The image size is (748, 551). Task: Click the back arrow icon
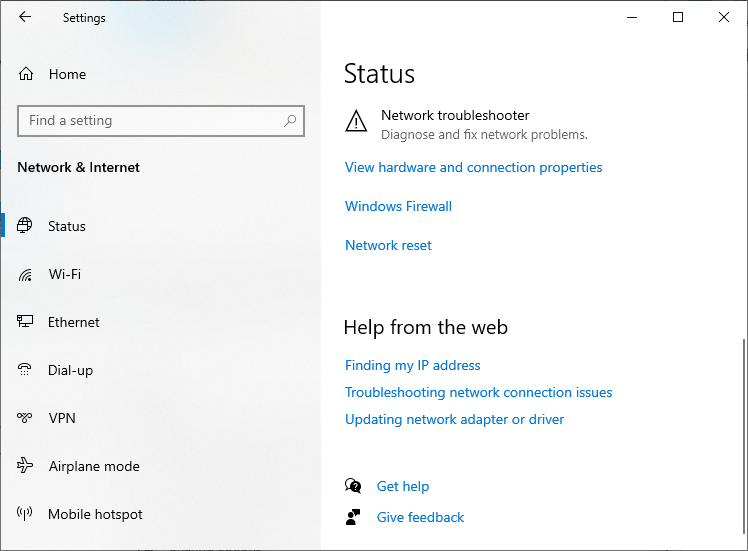(25, 17)
